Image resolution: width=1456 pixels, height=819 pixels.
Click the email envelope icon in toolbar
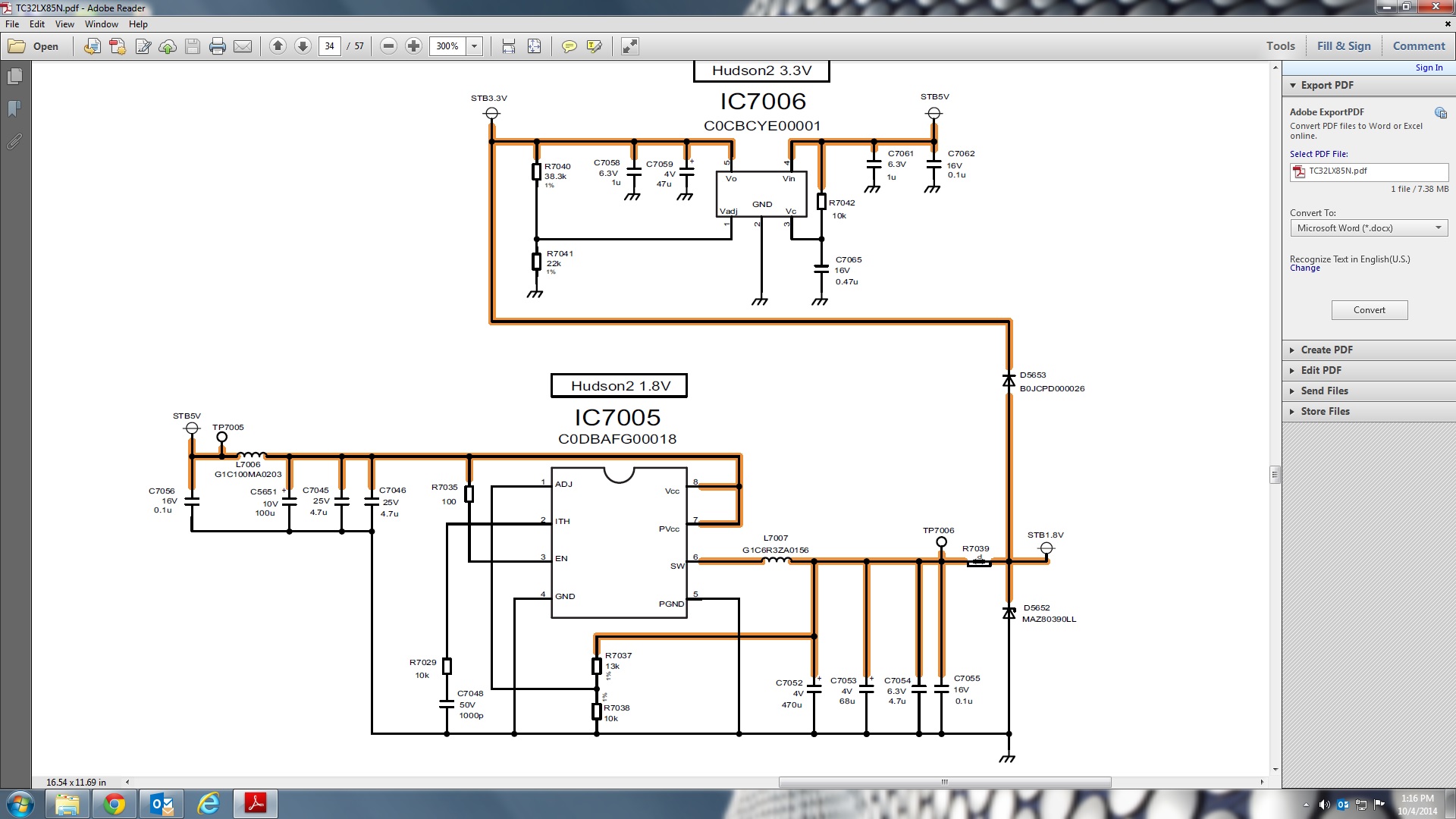pos(243,46)
